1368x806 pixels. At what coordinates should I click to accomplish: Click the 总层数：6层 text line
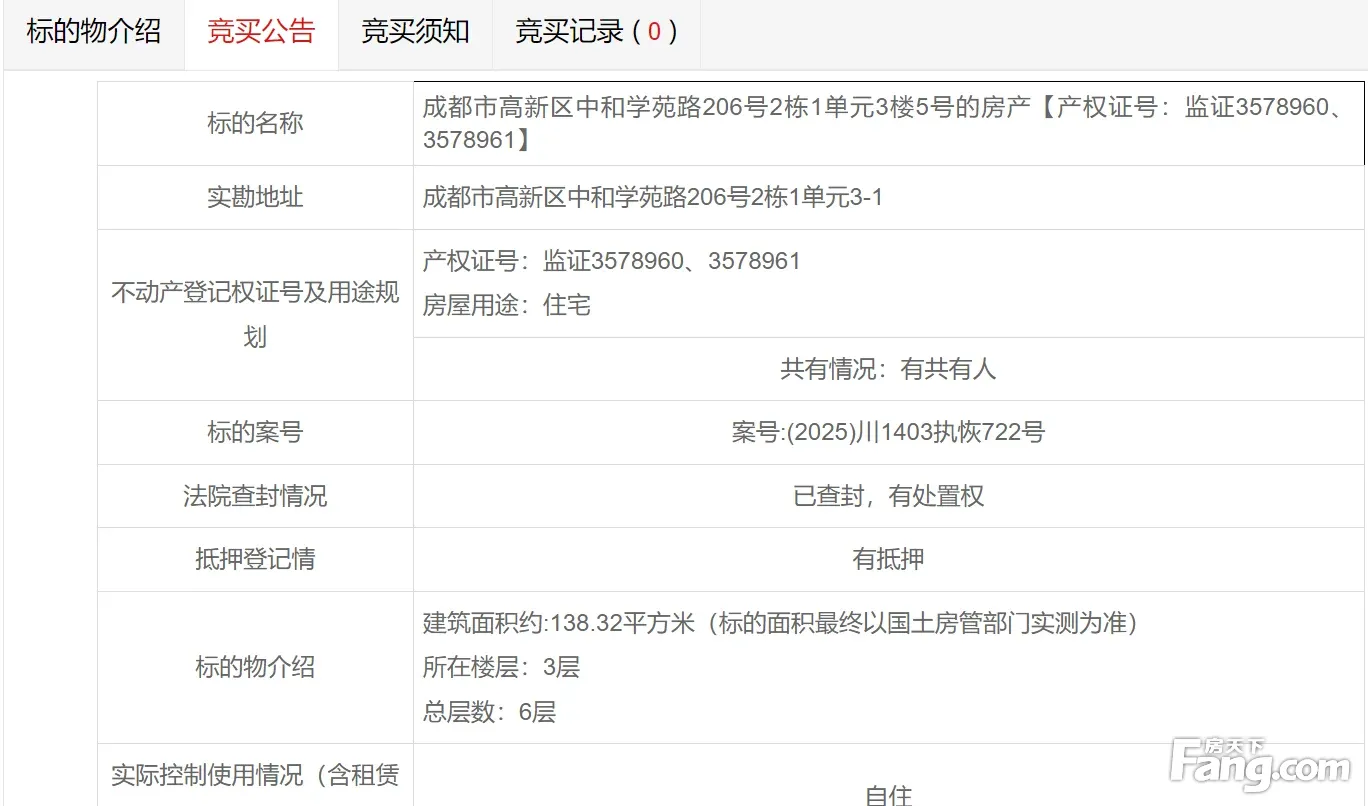pyautogui.click(x=489, y=713)
